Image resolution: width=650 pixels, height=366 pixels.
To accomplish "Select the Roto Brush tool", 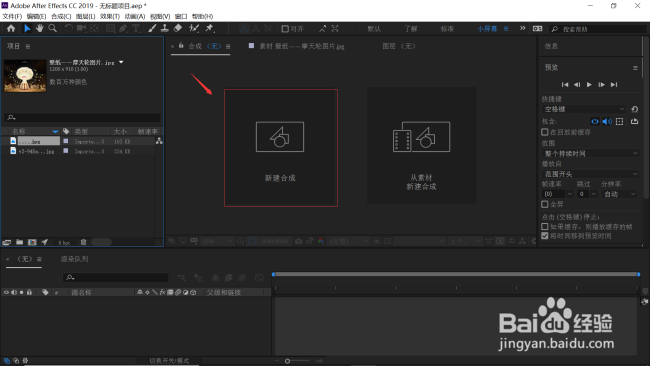I will (x=194, y=28).
